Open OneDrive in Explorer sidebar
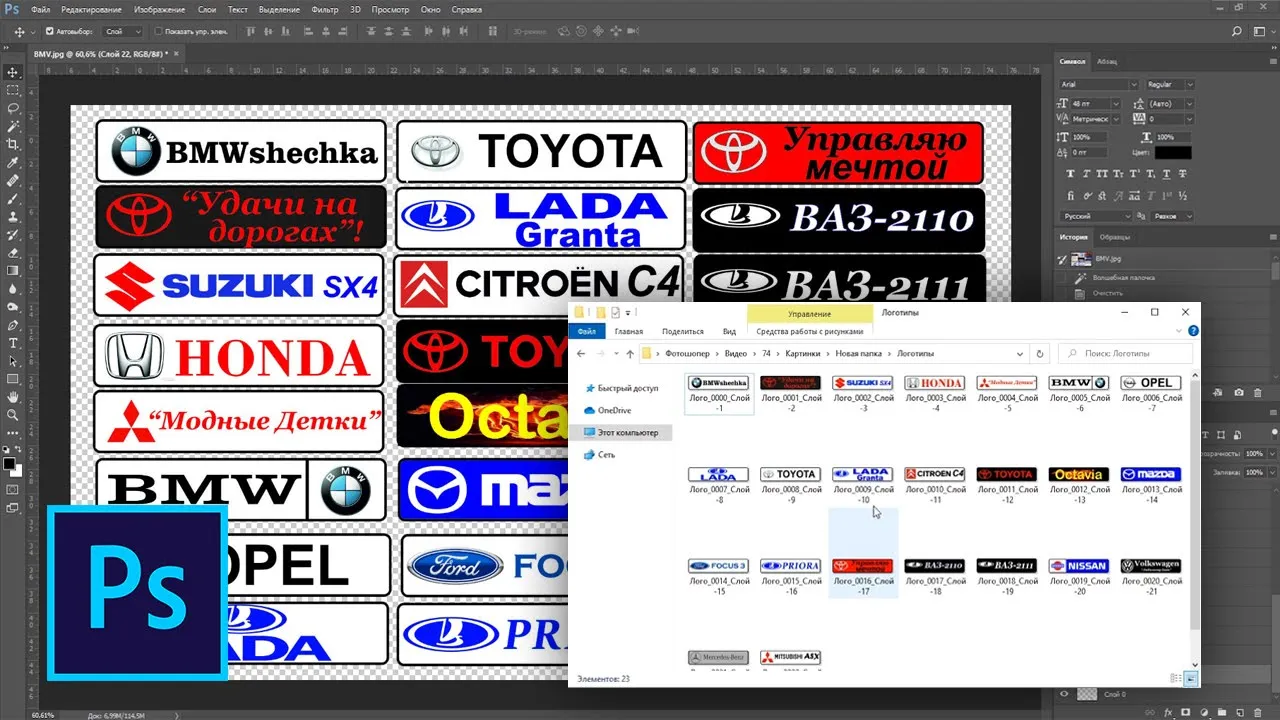The image size is (1280, 720). click(x=607, y=410)
